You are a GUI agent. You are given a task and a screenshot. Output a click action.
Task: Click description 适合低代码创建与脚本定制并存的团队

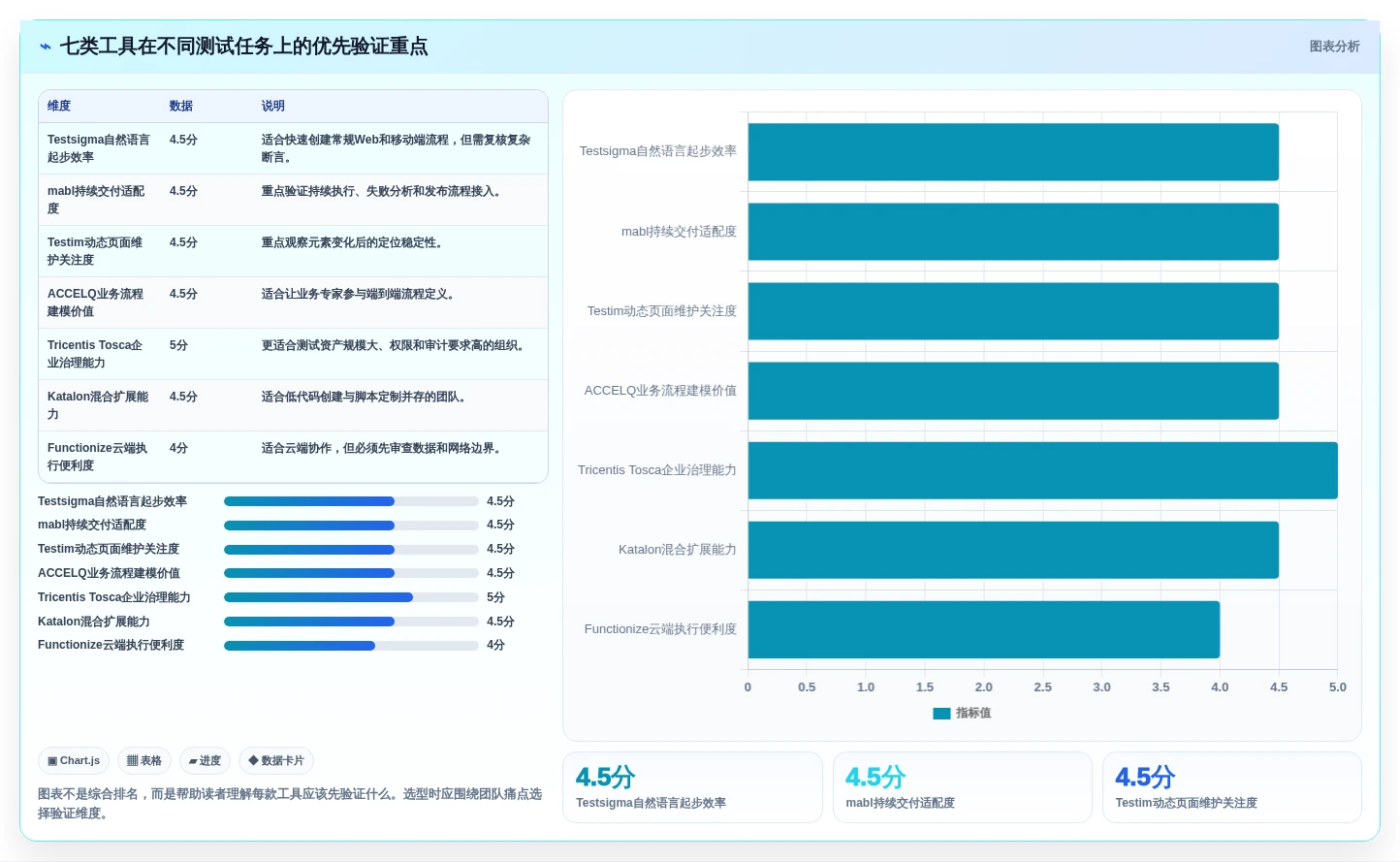[x=366, y=398]
